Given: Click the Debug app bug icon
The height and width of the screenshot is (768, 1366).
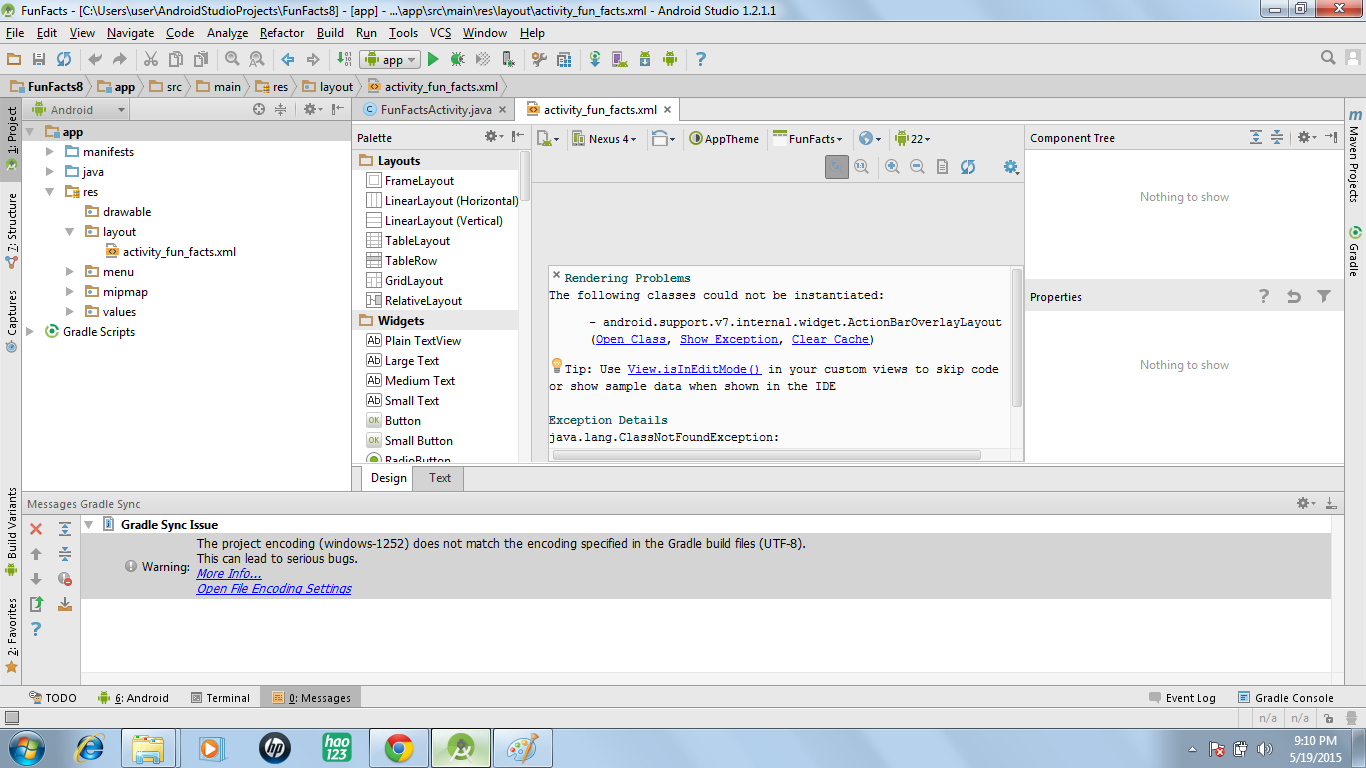Looking at the screenshot, I should pos(458,60).
